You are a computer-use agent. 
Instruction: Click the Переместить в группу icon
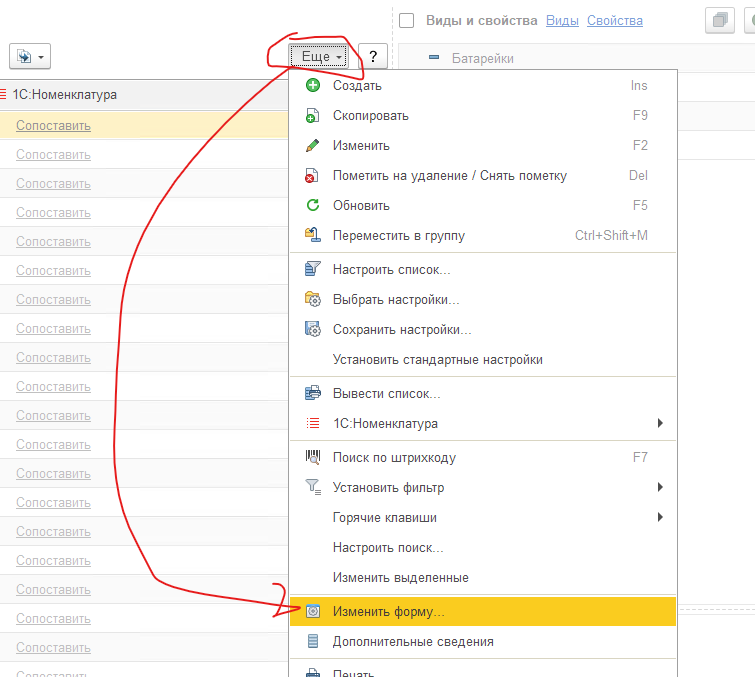click(312, 236)
